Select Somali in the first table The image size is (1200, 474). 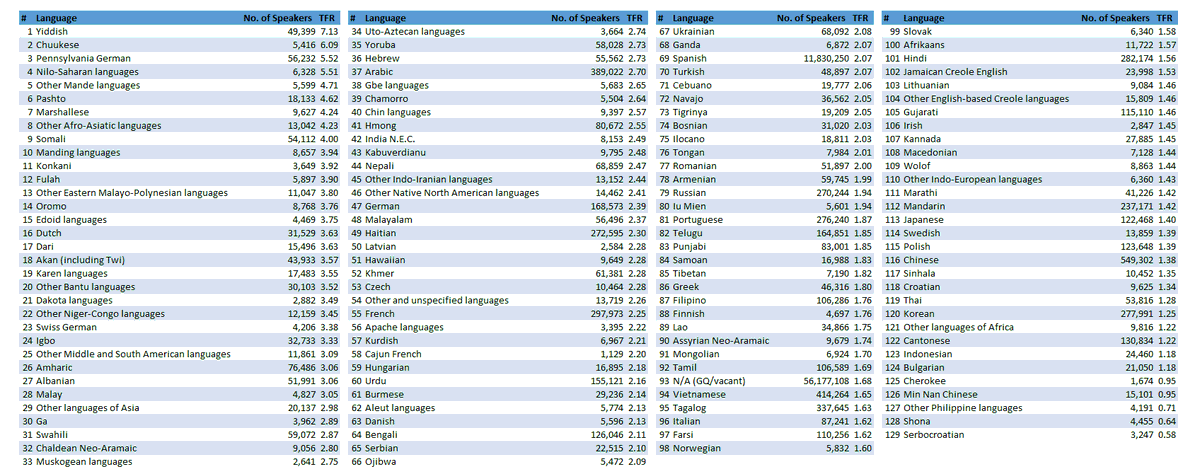point(50,139)
